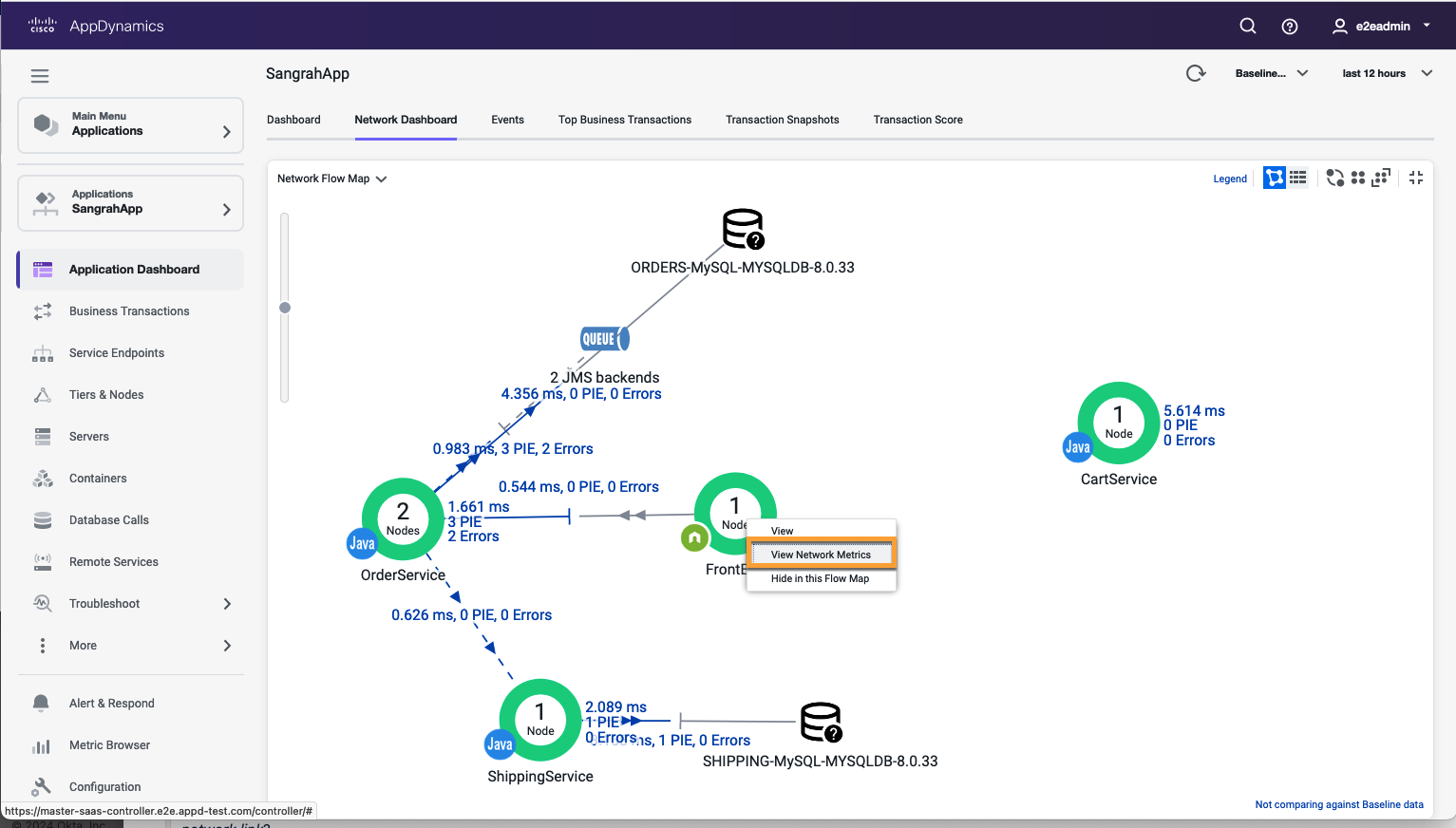Open the search icon in header
The width and height of the screenshot is (1456, 828).
click(x=1248, y=26)
